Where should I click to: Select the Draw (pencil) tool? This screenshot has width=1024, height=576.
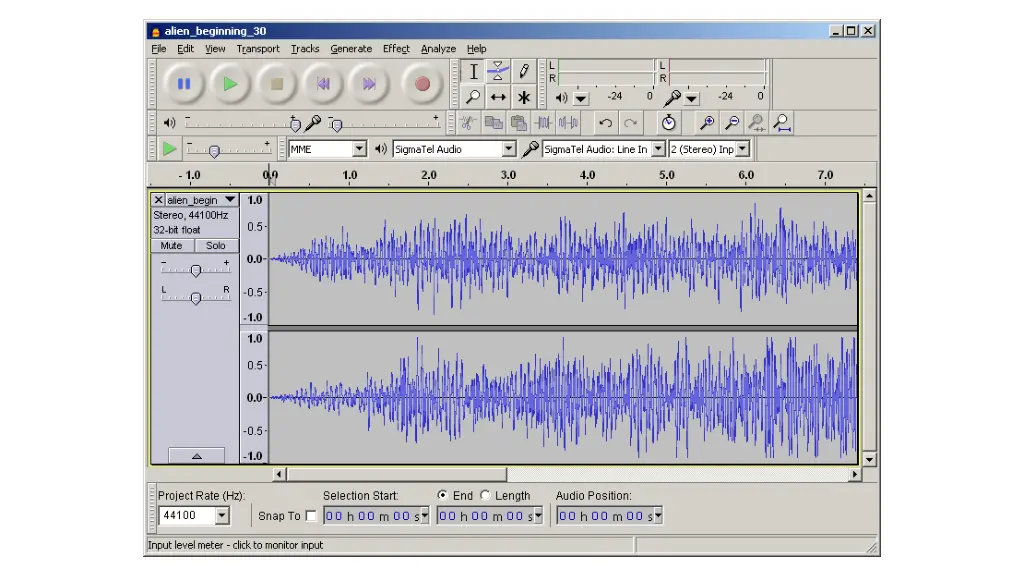[523, 72]
